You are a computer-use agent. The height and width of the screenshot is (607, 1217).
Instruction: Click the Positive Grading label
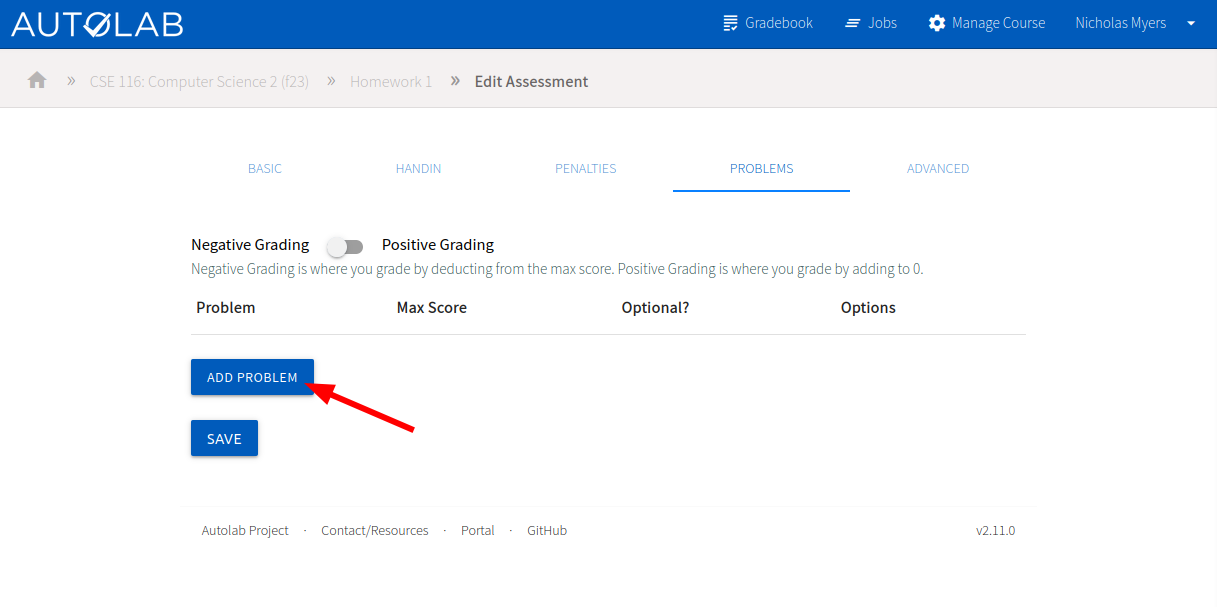[438, 244]
